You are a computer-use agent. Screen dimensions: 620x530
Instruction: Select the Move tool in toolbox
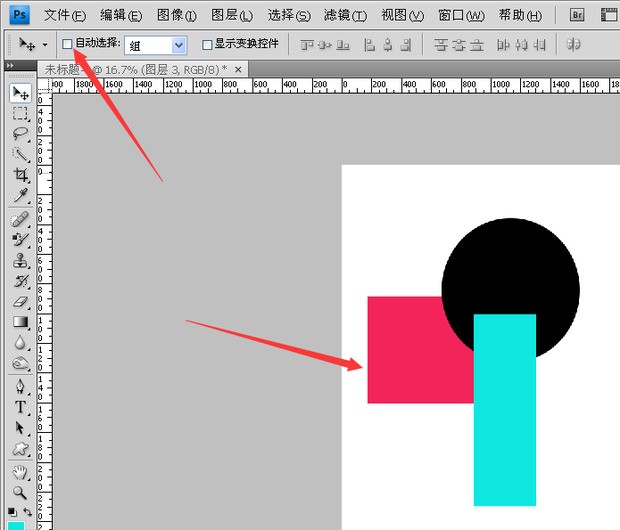pos(20,93)
